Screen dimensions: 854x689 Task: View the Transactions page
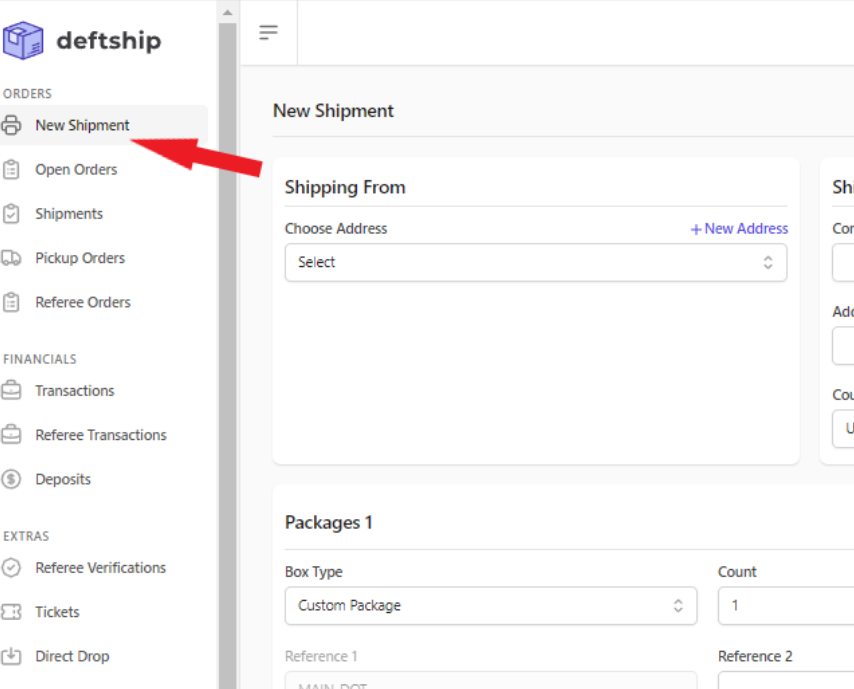75,391
